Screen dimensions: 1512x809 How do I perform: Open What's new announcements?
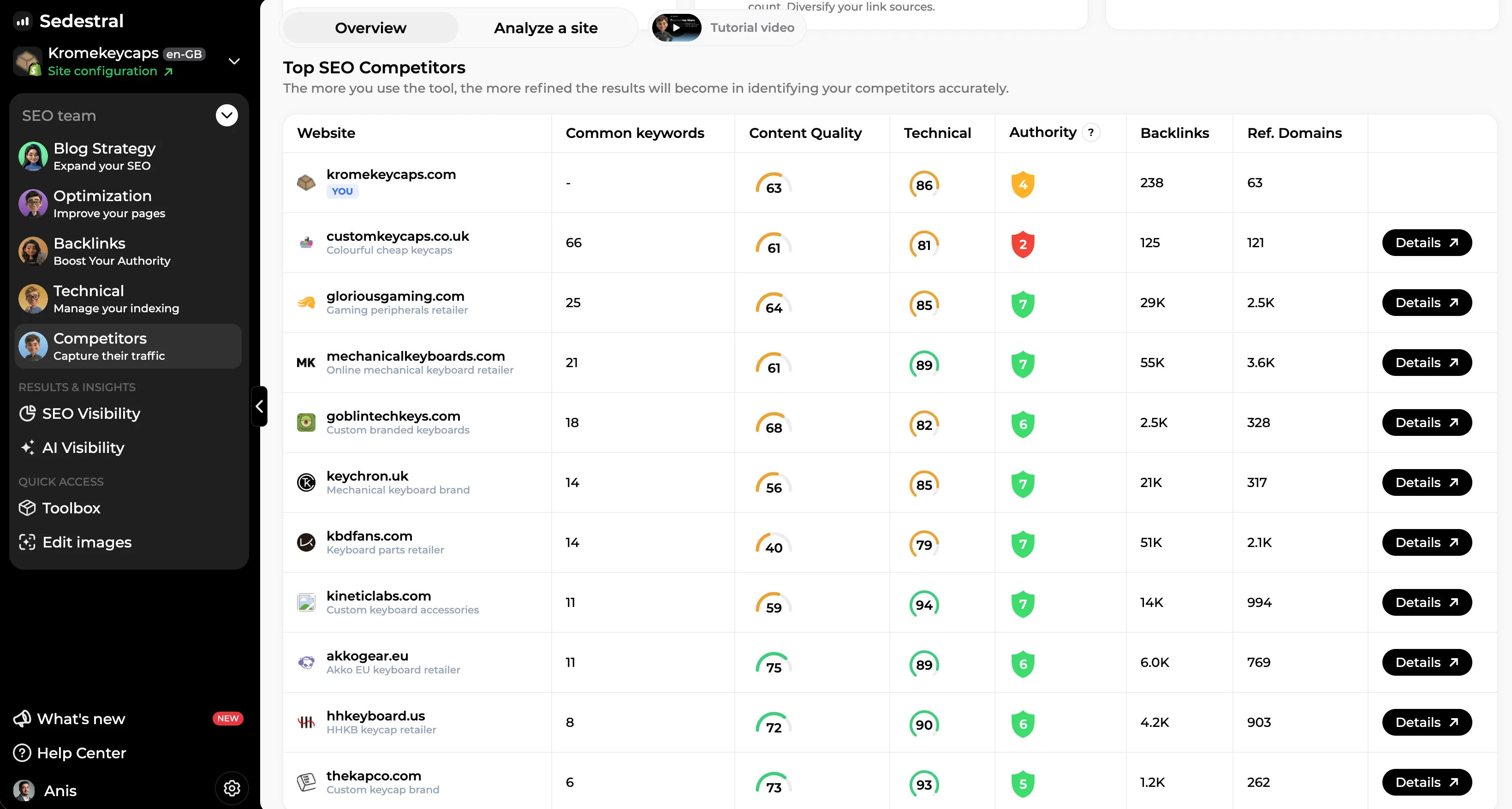[x=69, y=719]
